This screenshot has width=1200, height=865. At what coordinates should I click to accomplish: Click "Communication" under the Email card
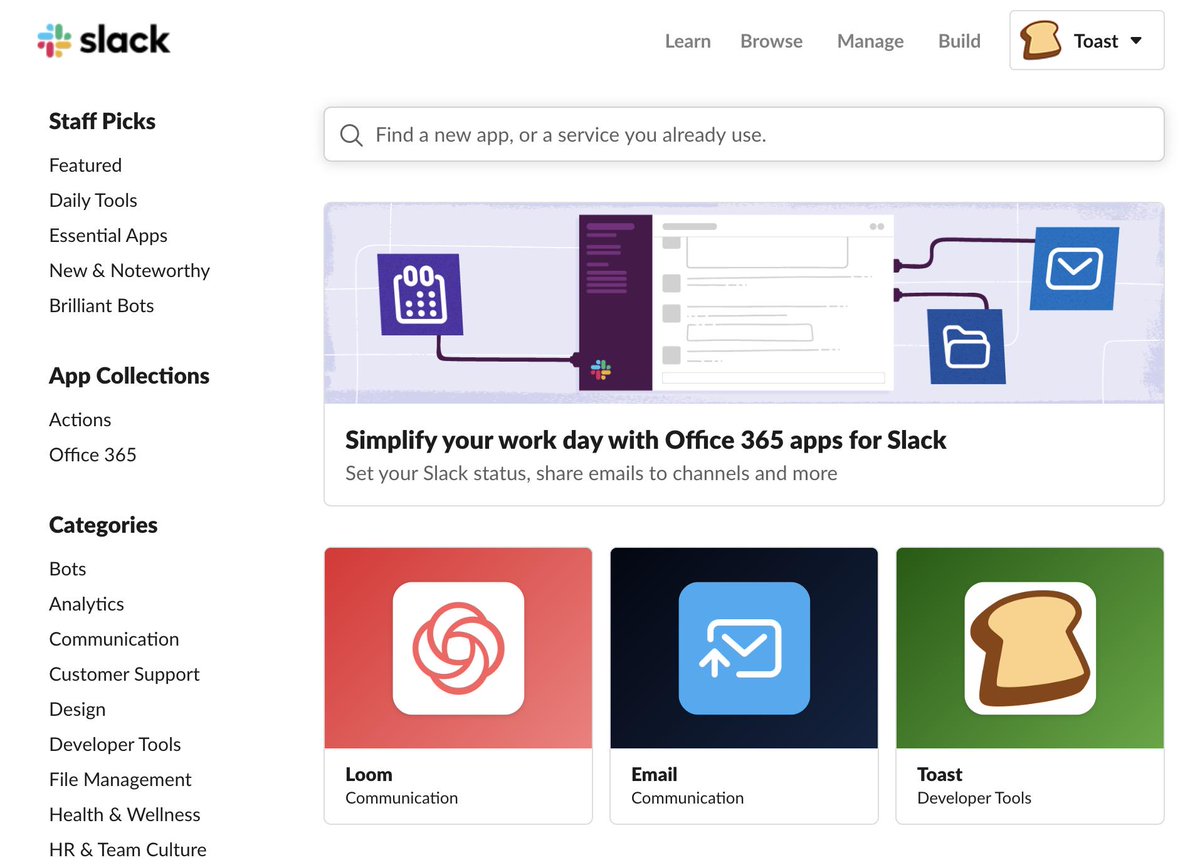(687, 798)
